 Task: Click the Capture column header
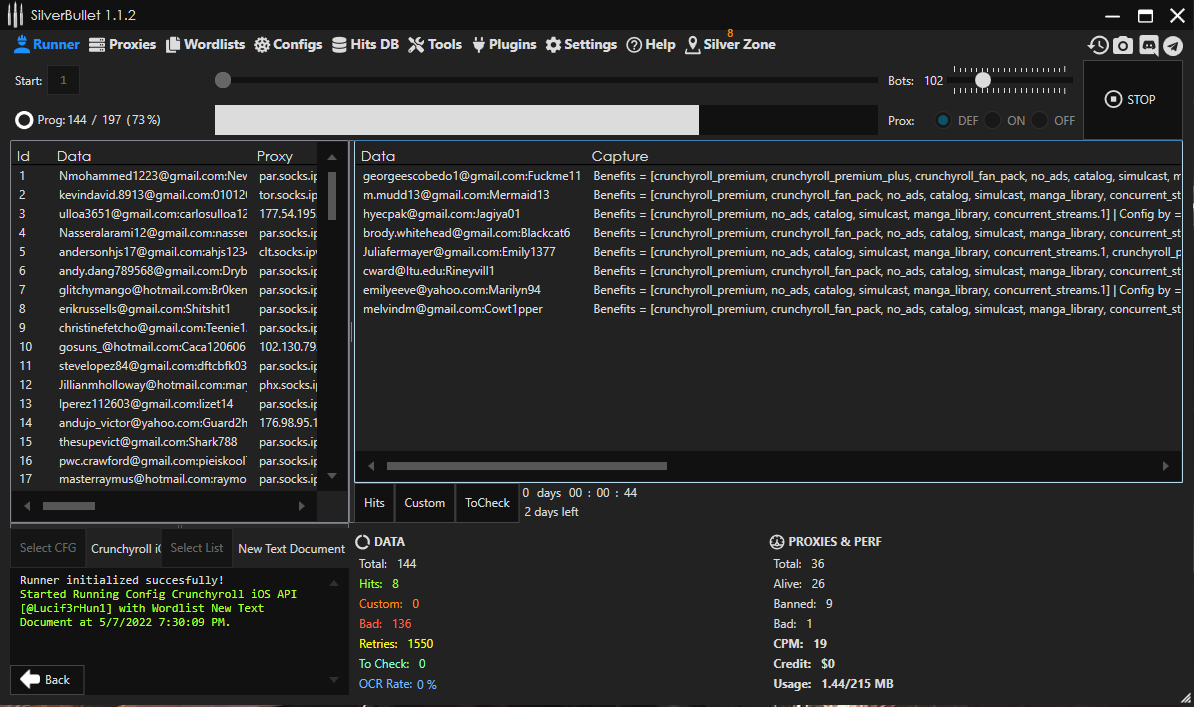pos(620,156)
